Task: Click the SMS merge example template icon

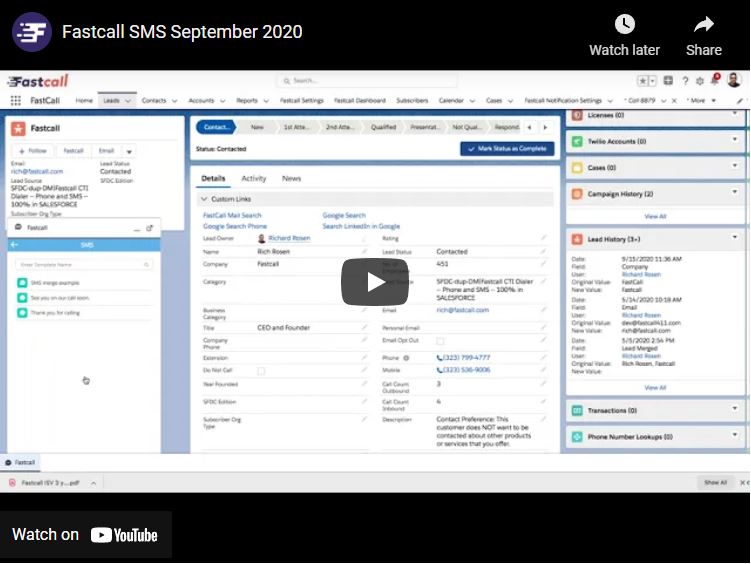Action: click(22, 283)
